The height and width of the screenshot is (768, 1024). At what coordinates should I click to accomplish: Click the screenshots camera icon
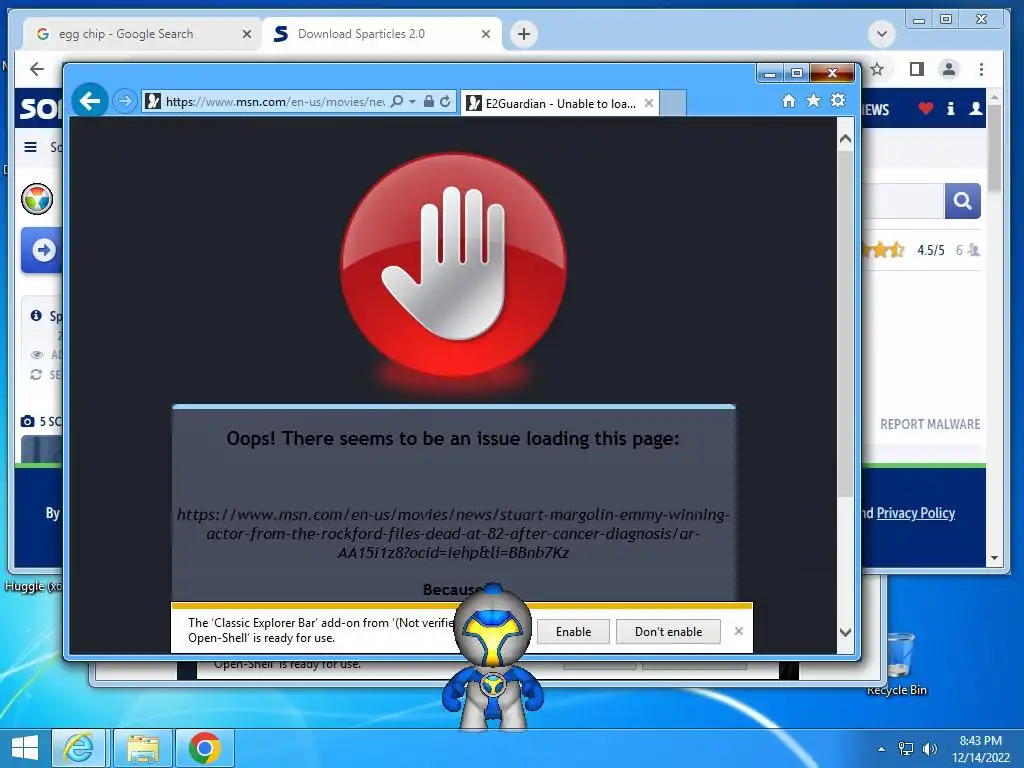coord(27,421)
